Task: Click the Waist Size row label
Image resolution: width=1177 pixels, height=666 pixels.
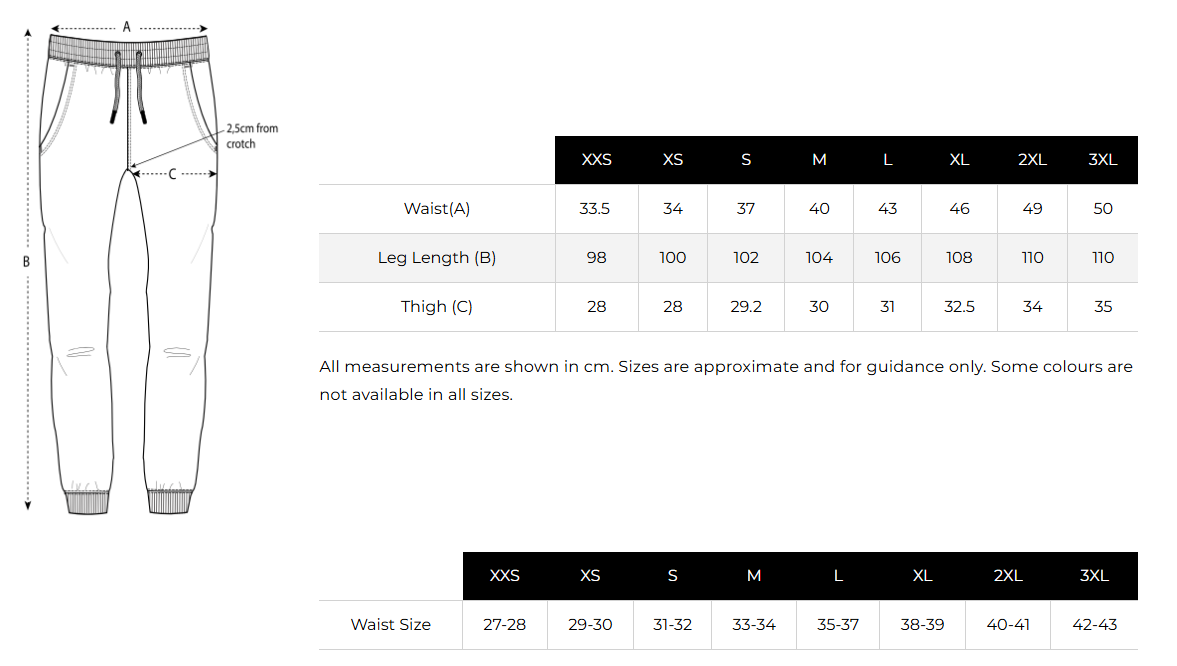Action: (391, 625)
